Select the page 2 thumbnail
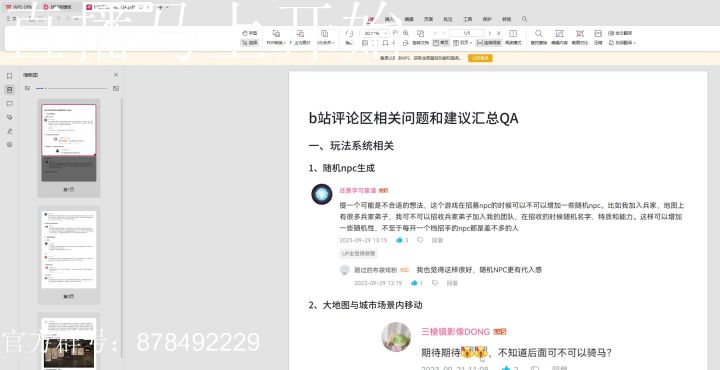720x370 pixels. (69, 249)
